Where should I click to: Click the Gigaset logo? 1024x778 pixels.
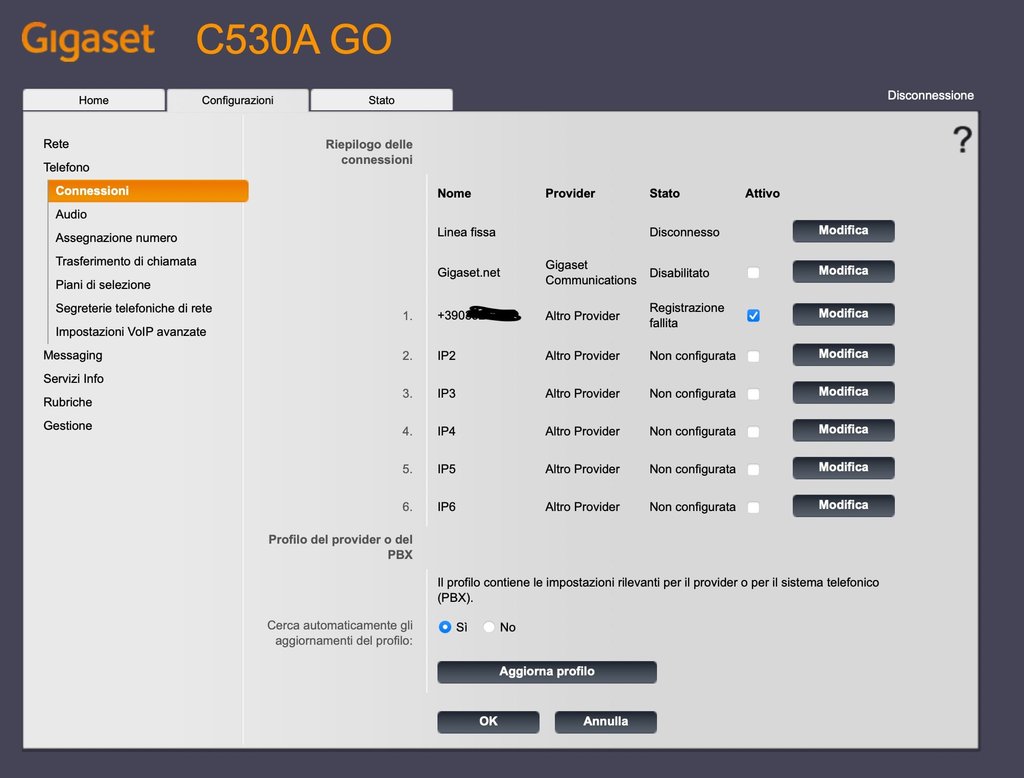tap(88, 40)
